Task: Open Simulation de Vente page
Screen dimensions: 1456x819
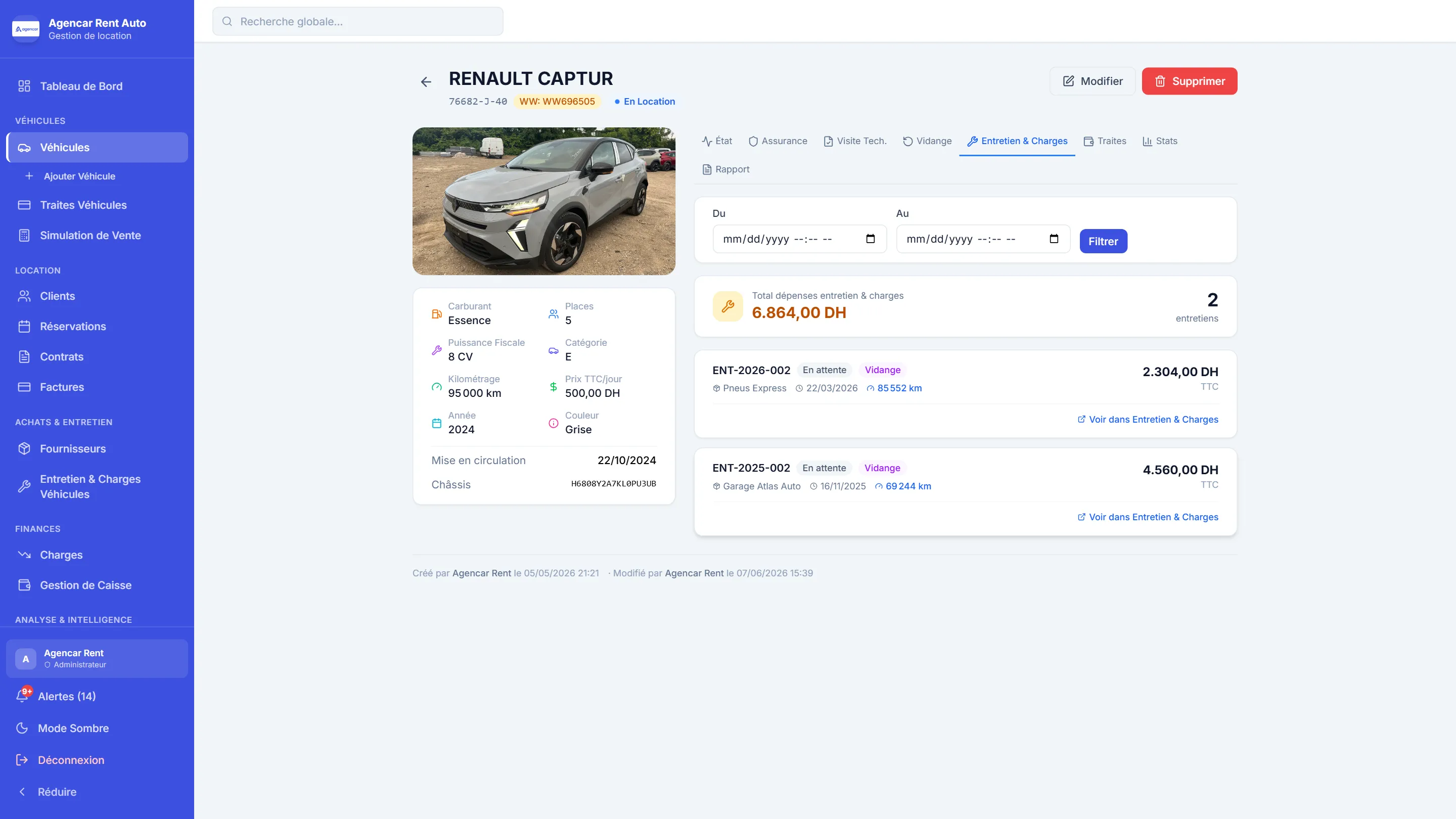Action: (97, 235)
